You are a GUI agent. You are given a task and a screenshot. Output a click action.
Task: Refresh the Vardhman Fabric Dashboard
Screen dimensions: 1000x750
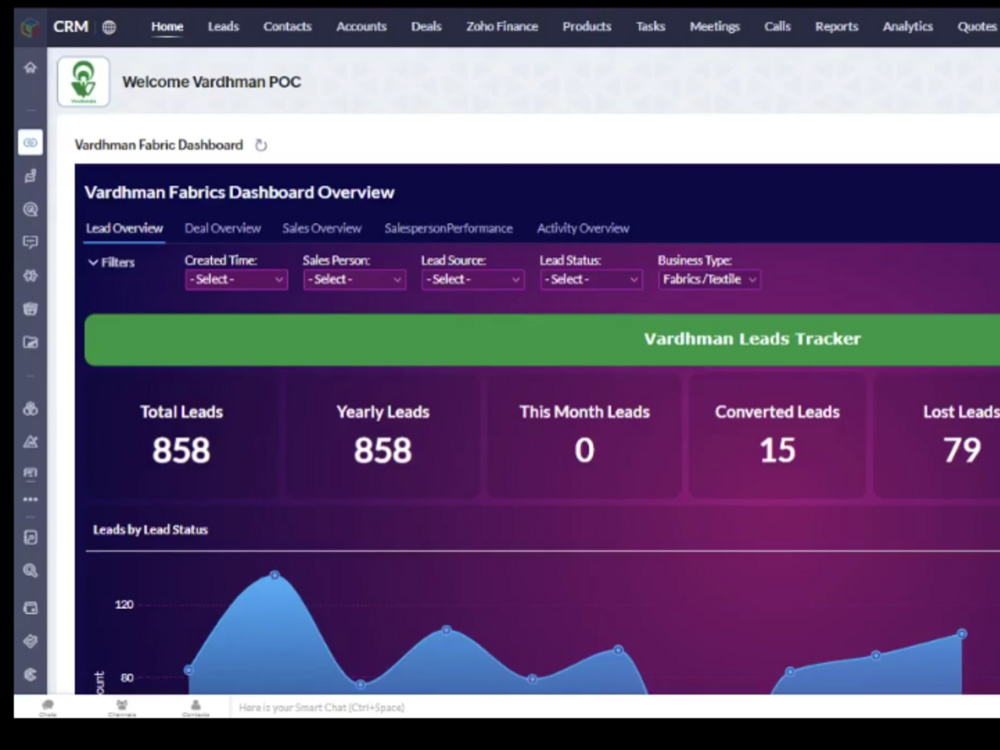pyautogui.click(x=261, y=145)
